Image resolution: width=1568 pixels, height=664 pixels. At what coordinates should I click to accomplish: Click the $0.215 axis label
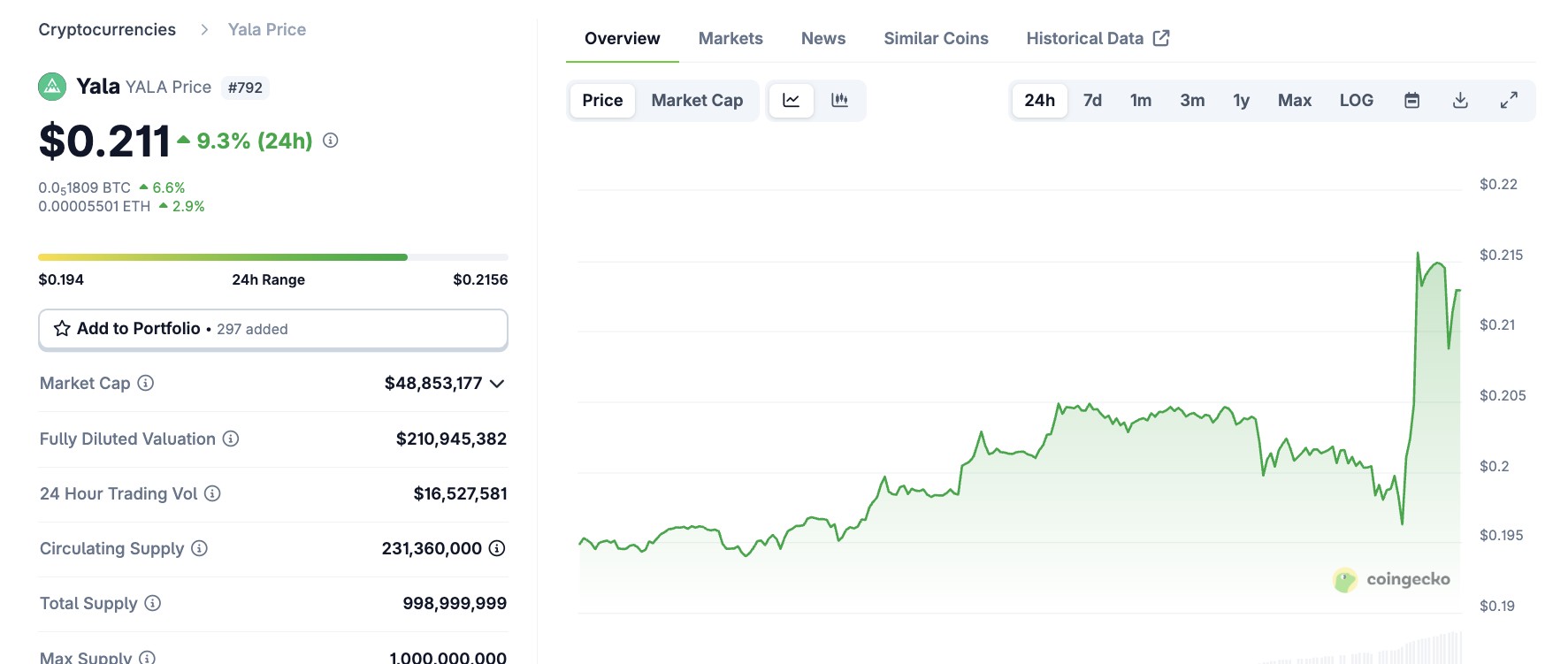pos(1501,255)
